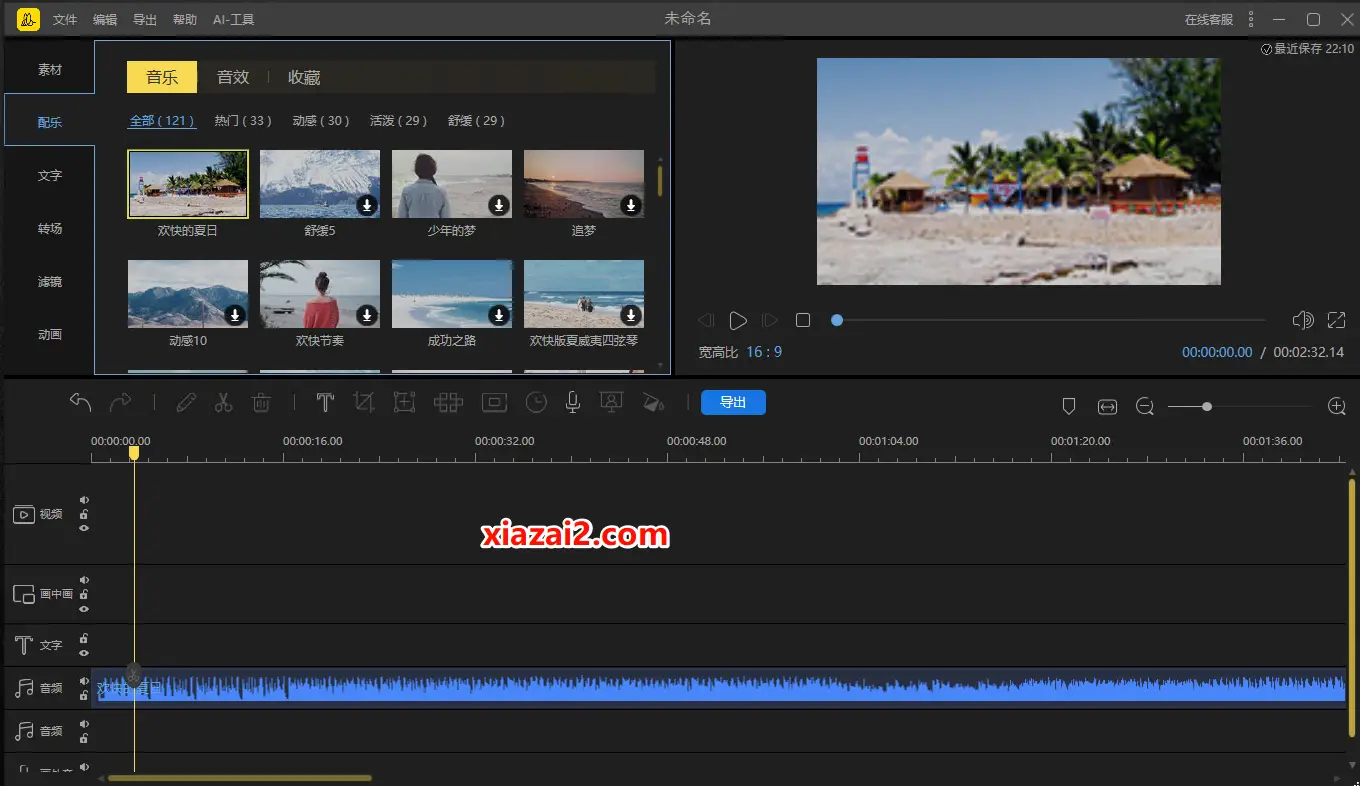Hide the 画中画 track with eye icon
This screenshot has width=1360, height=786.
coord(84,608)
